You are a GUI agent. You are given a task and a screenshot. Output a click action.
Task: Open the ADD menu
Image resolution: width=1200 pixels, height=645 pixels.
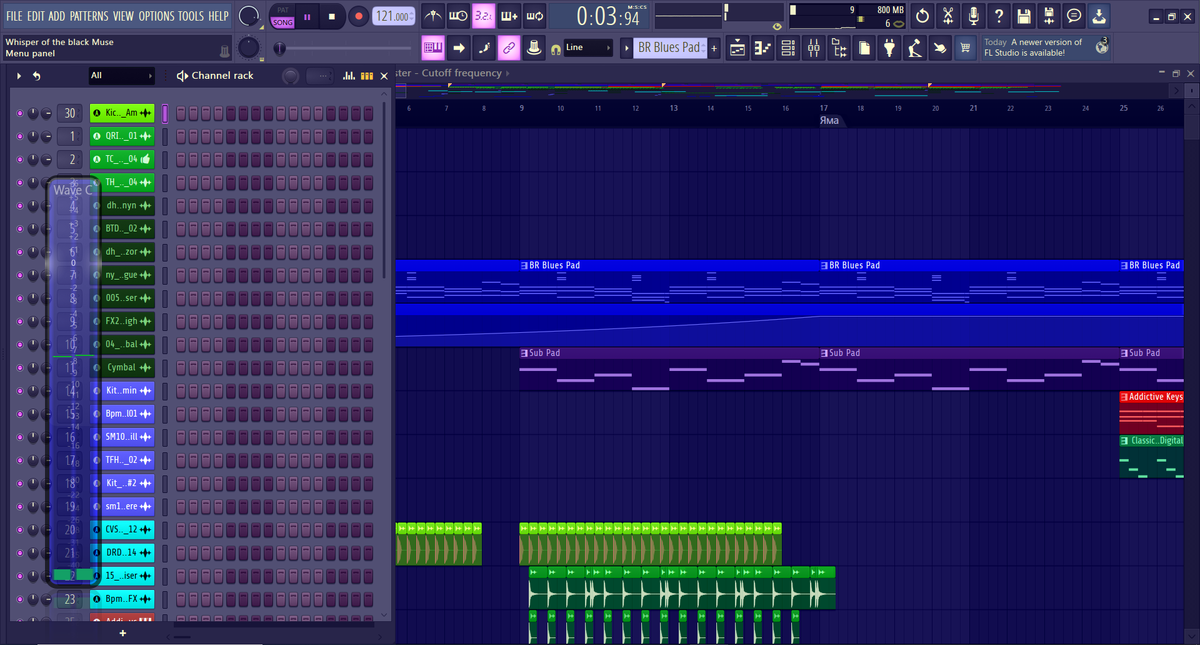click(x=57, y=16)
